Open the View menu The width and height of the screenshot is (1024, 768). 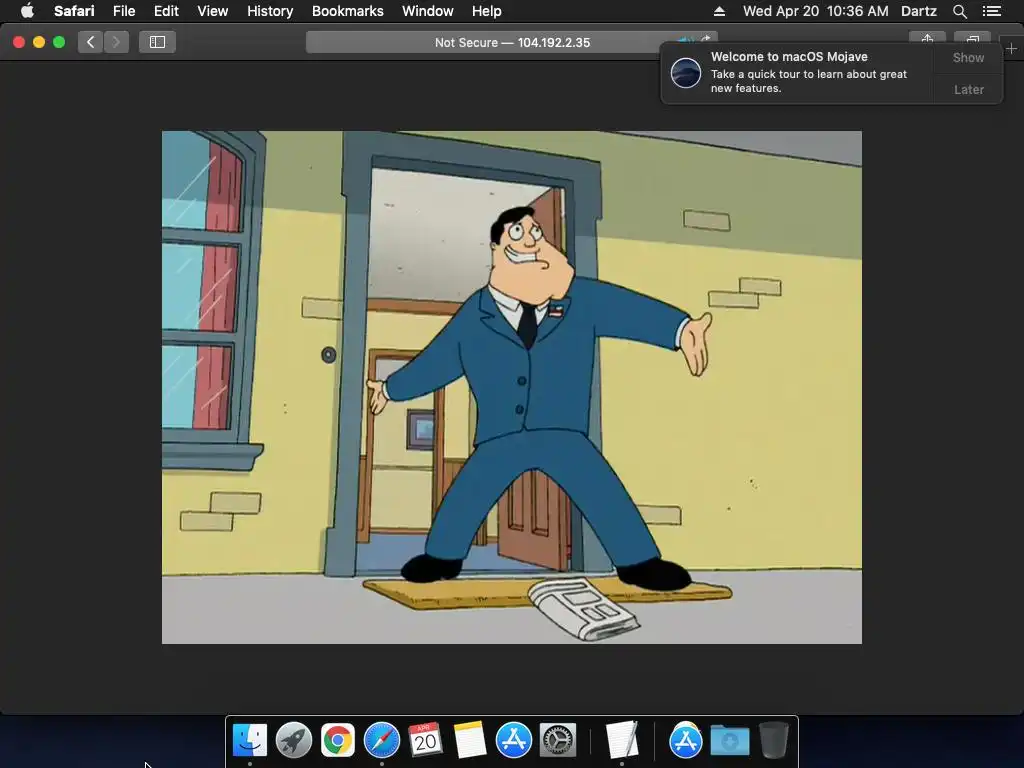coord(212,11)
